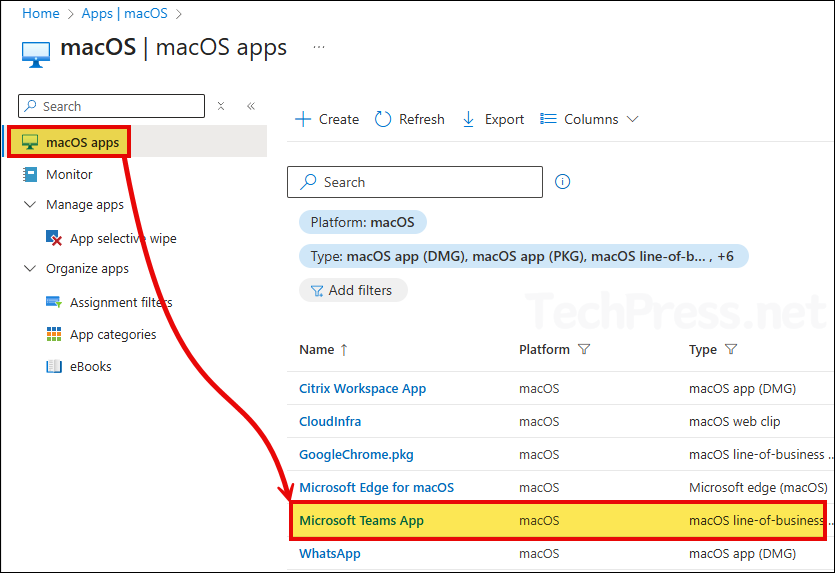Click the sidebar Search field
This screenshot has width=835, height=573.
click(111, 106)
